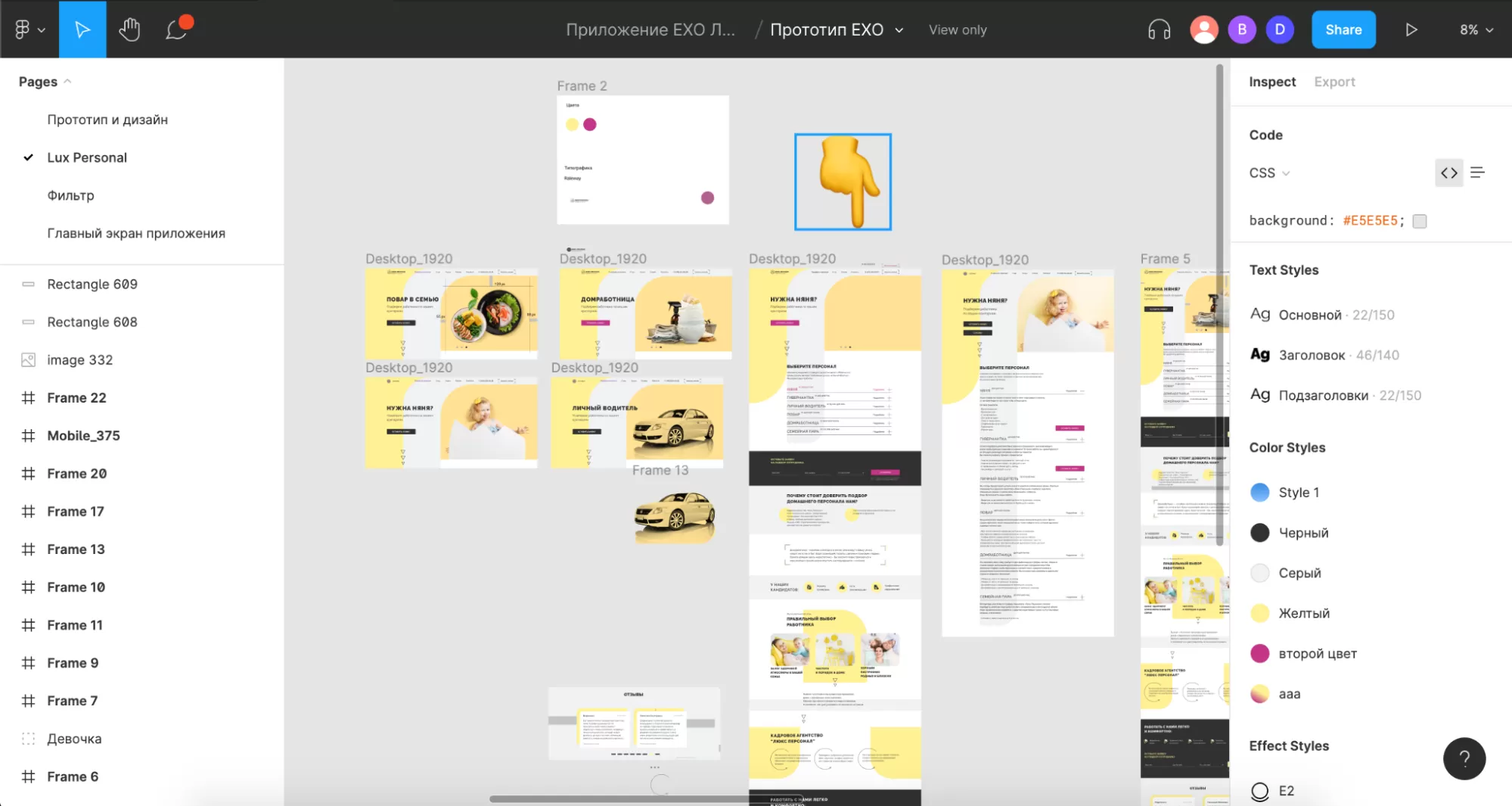Click the background color swatch E5E5E5
Screen dimensions: 1512x806
pos(1420,221)
